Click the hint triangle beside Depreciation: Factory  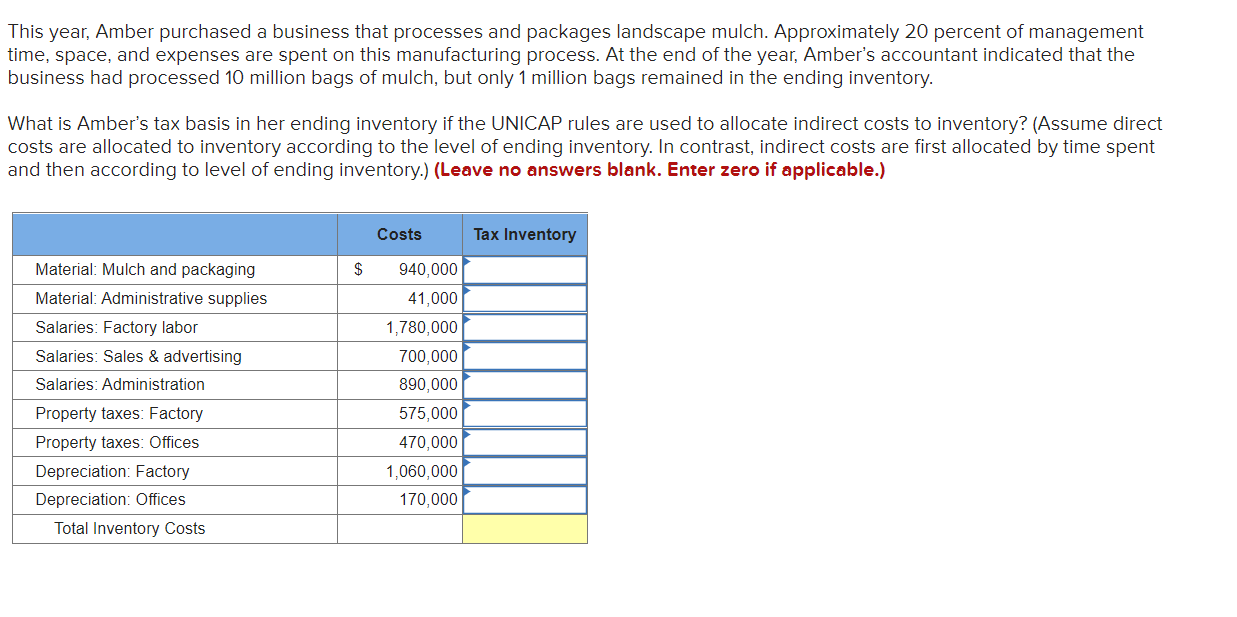466,462
